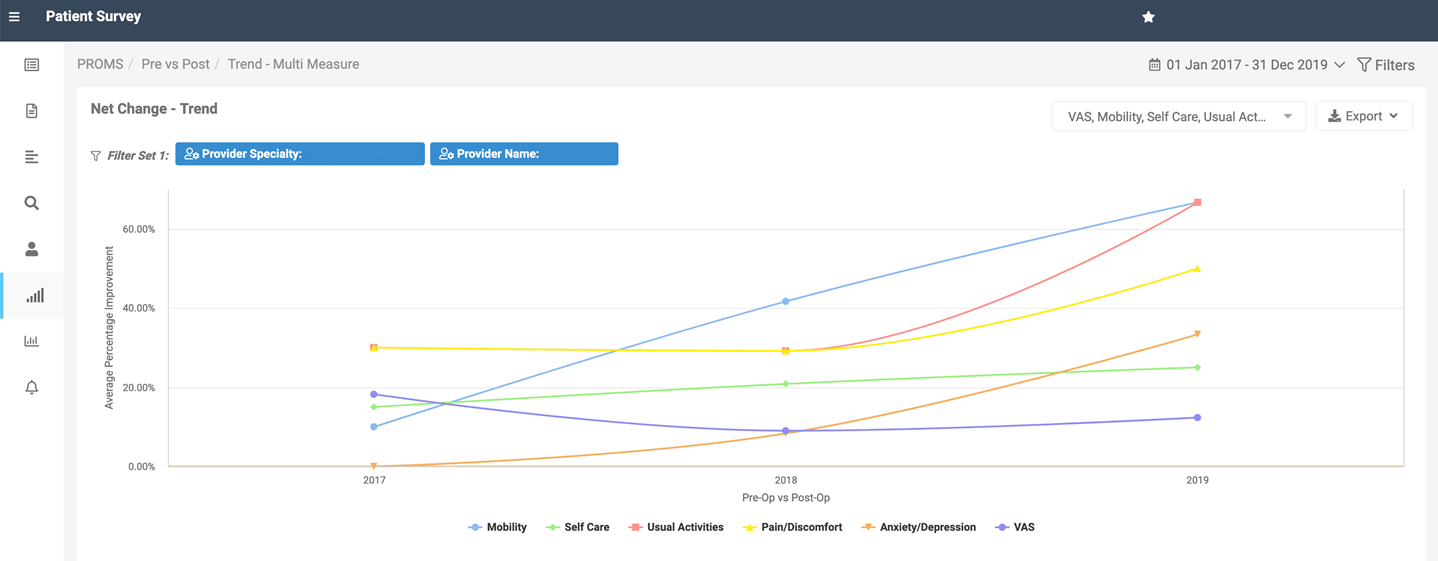Open the hamburger menu icon
1438x561 pixels.
pos(14,17)
